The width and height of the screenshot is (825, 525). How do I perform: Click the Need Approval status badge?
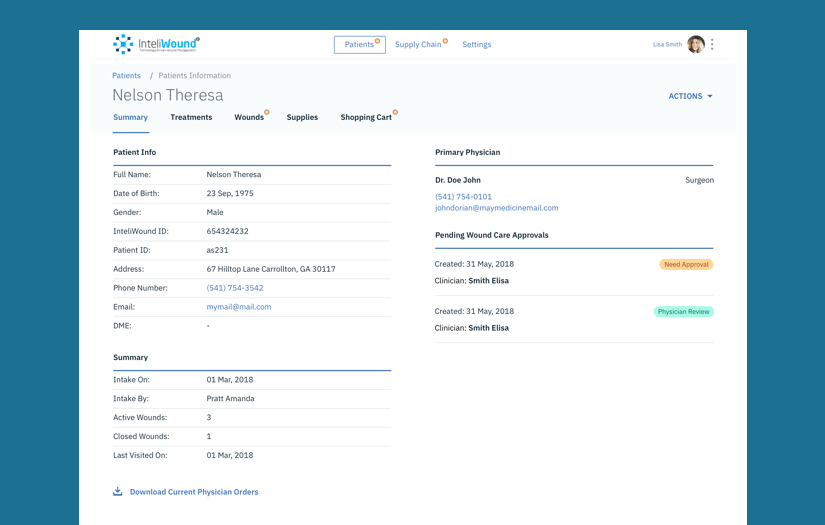pos(686,265)
